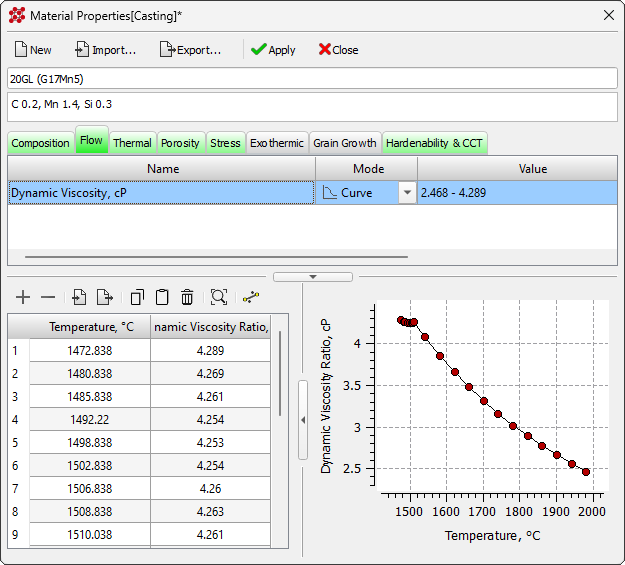The width and height of the screenshot is (625, 565).
Task: Click the New button in toolbar
Action: coord(32,50)
